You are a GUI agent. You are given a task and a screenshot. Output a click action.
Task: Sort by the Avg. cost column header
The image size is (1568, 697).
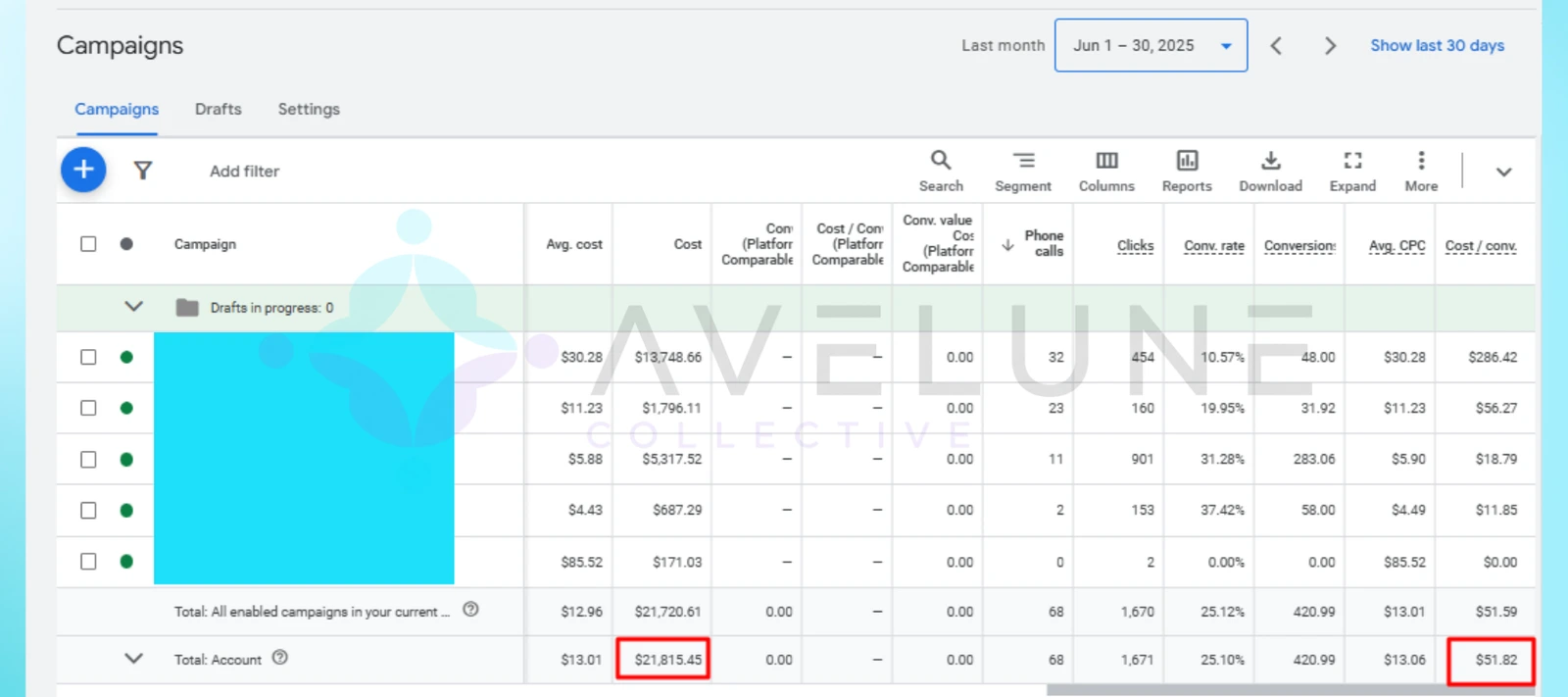[x=574, y=245]
